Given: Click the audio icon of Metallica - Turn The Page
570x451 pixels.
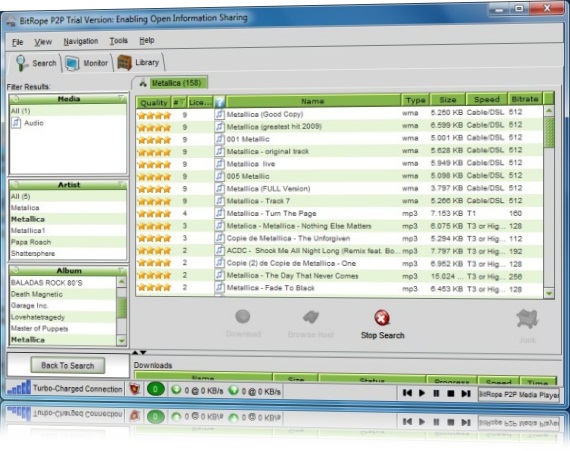Looking at the screenshot, I should pyautogui.click(x=220, y=213).
